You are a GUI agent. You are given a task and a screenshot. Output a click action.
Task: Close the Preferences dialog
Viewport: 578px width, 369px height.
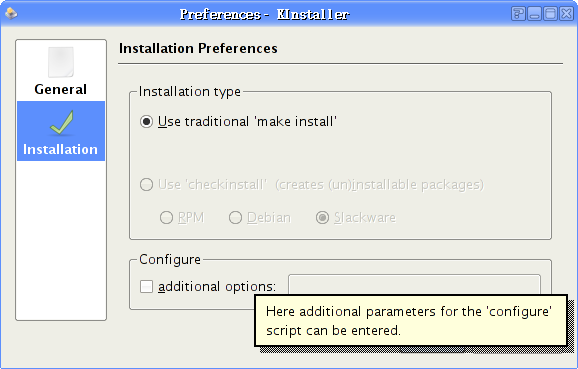(x=567, y=14)
